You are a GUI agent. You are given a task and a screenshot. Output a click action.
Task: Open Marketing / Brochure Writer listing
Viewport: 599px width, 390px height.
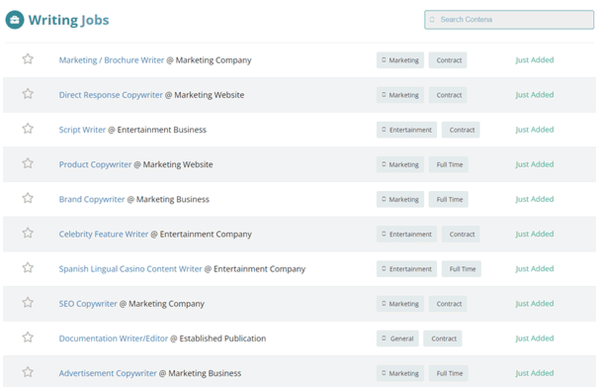[111, 60]
